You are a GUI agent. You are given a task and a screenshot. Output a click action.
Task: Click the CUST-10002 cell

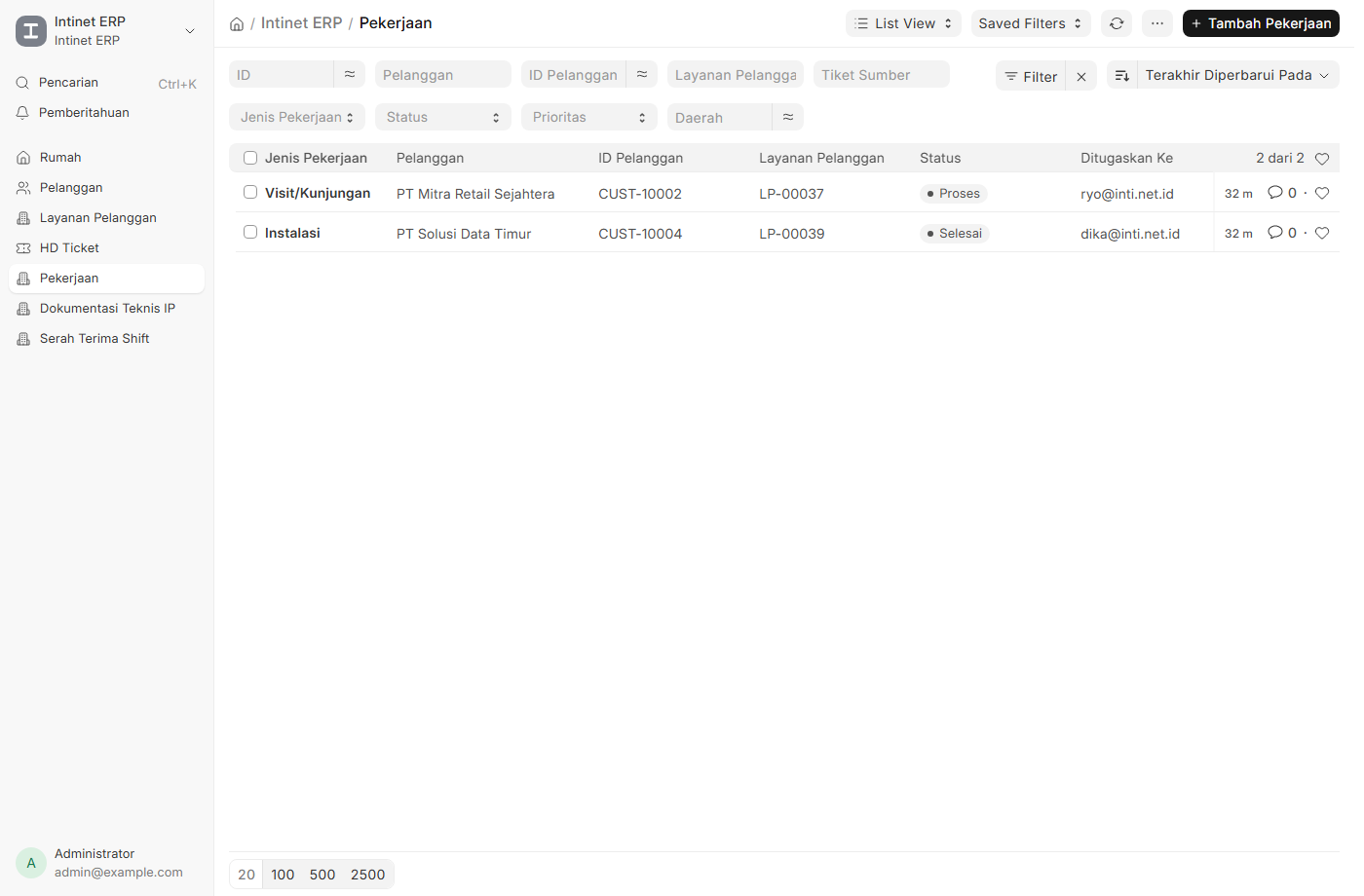pos(640,194)
